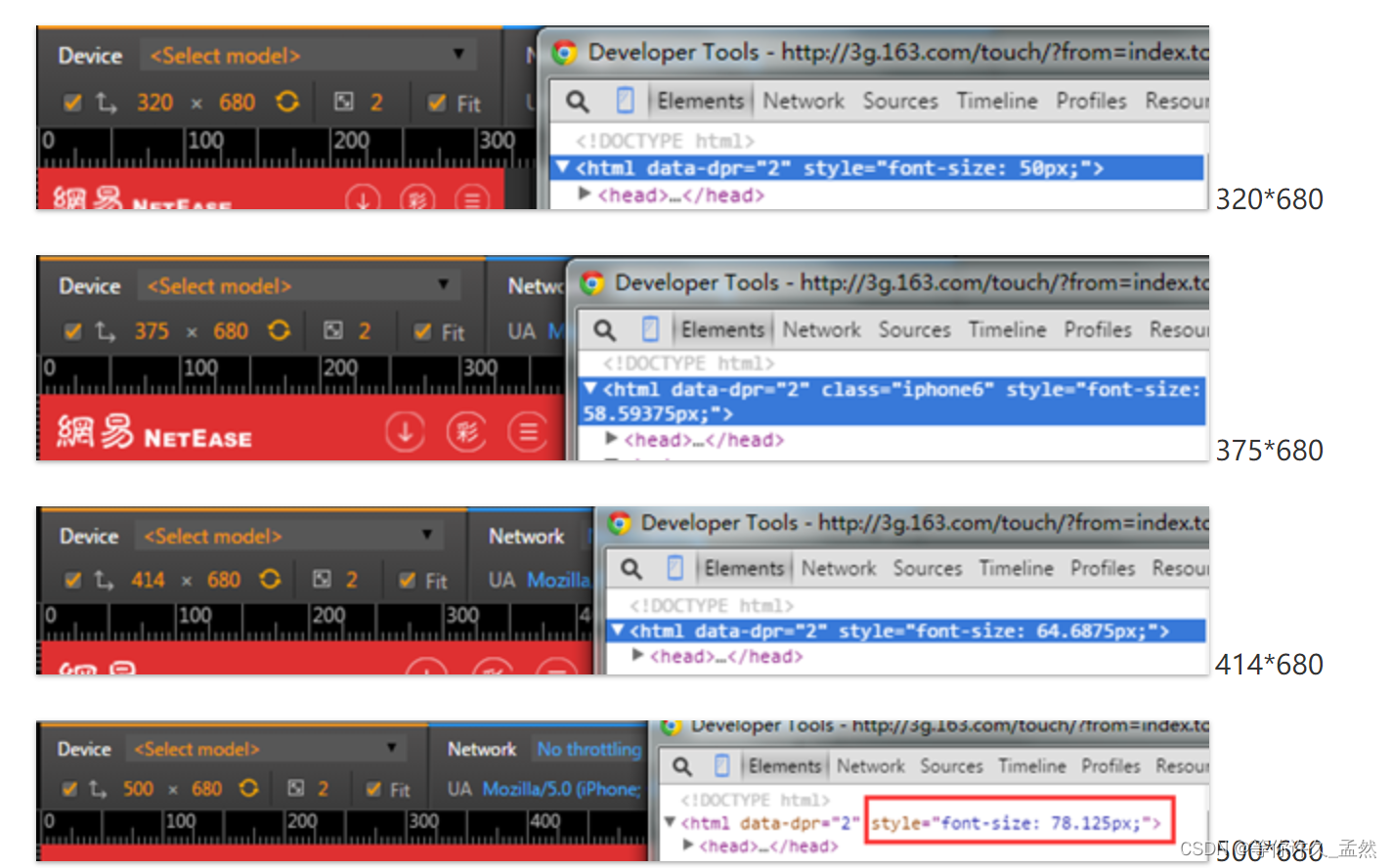Uncheck screen emulation checkbox left of width 414
Viewport: 1392px width, 868px height.
(x=72, y=580)
